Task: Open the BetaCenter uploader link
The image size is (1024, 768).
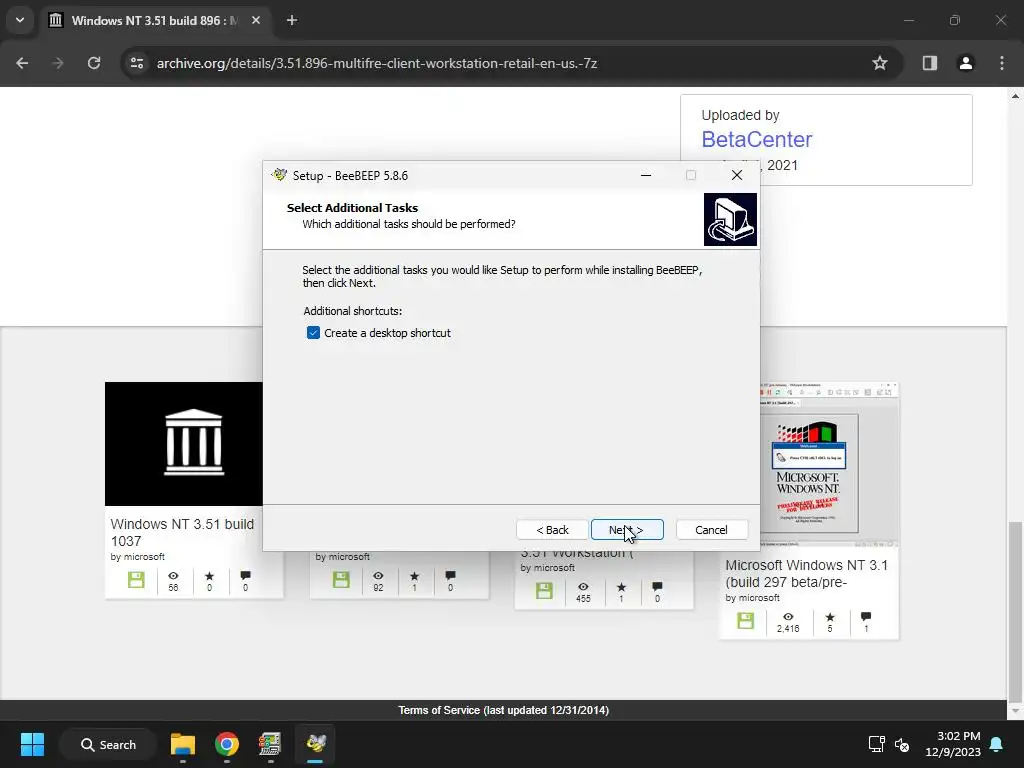Action: [x=756, y=139]
